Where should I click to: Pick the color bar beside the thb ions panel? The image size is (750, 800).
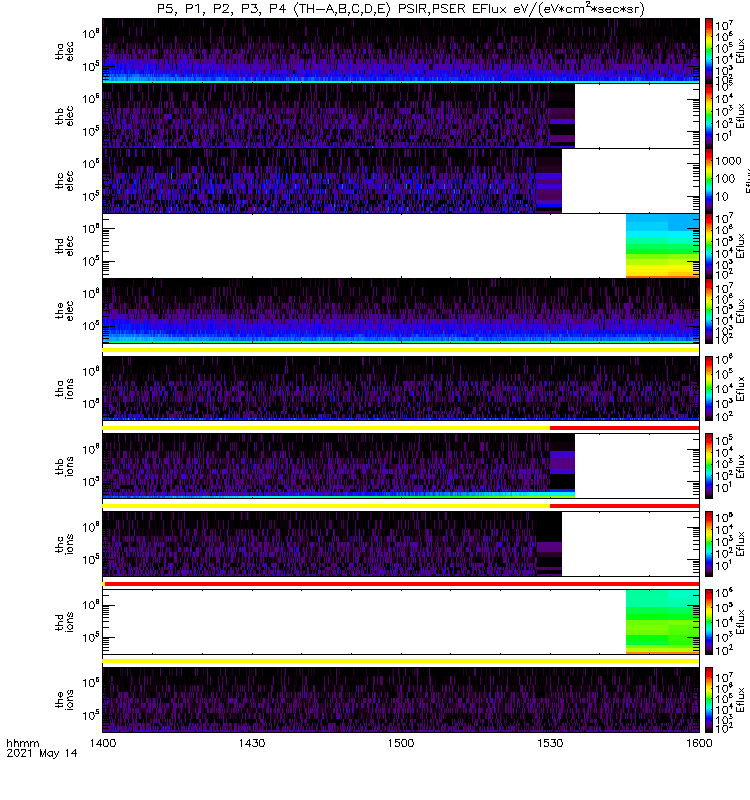(709, 466)
